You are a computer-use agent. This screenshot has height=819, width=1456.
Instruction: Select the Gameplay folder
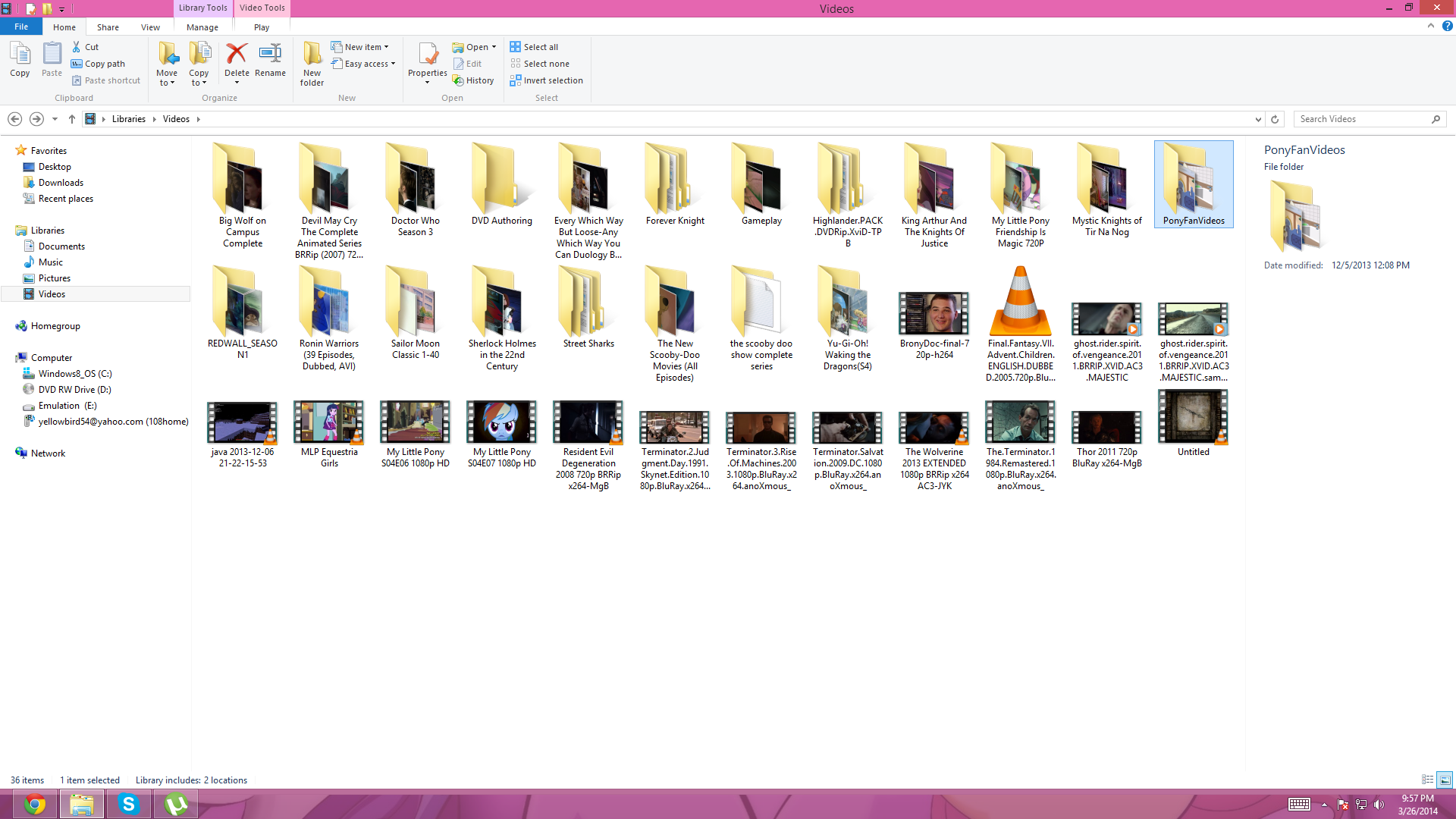click(x=761, y=184)
